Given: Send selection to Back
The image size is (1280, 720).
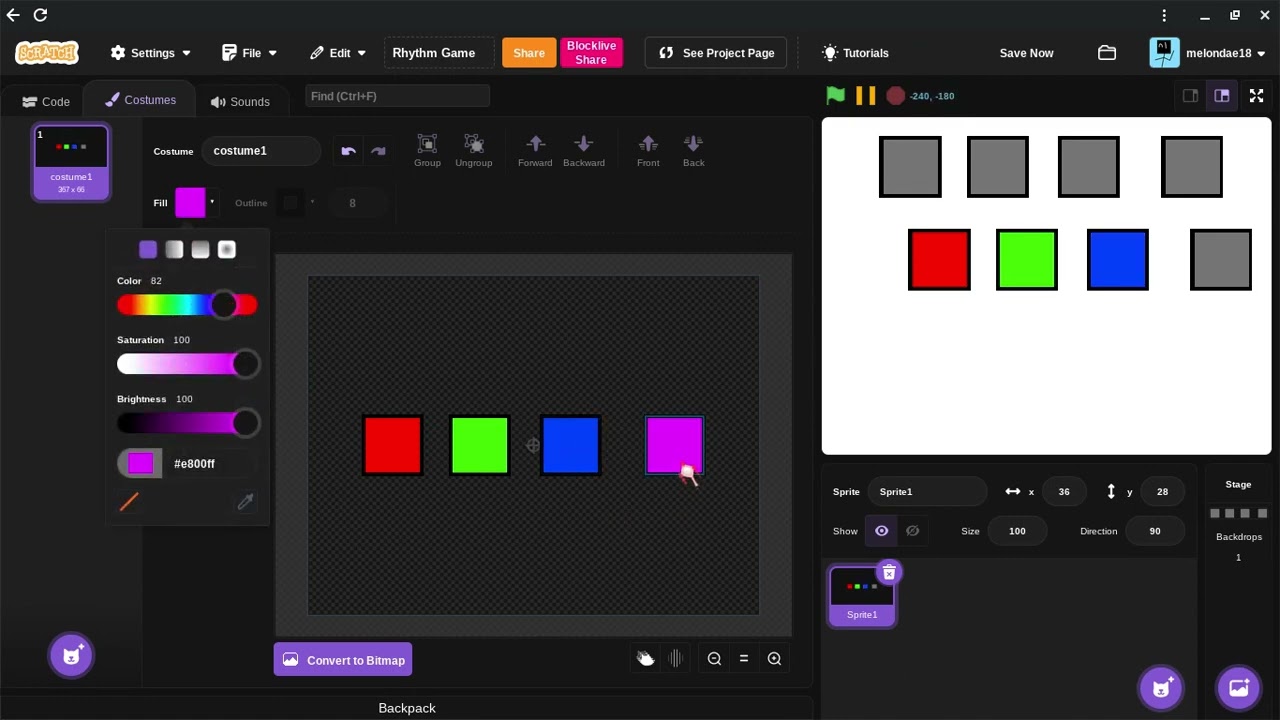Looking at the screenshot, I should coord(693,151).
